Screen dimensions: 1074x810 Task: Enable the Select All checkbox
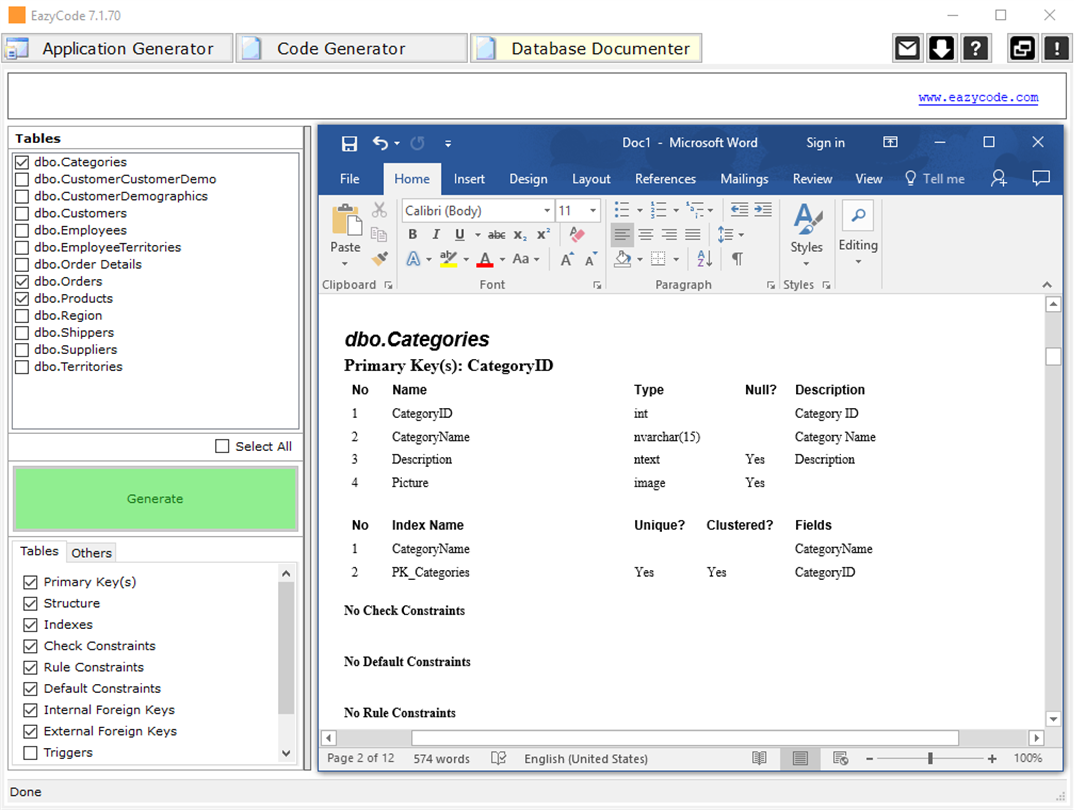point(223,447)
